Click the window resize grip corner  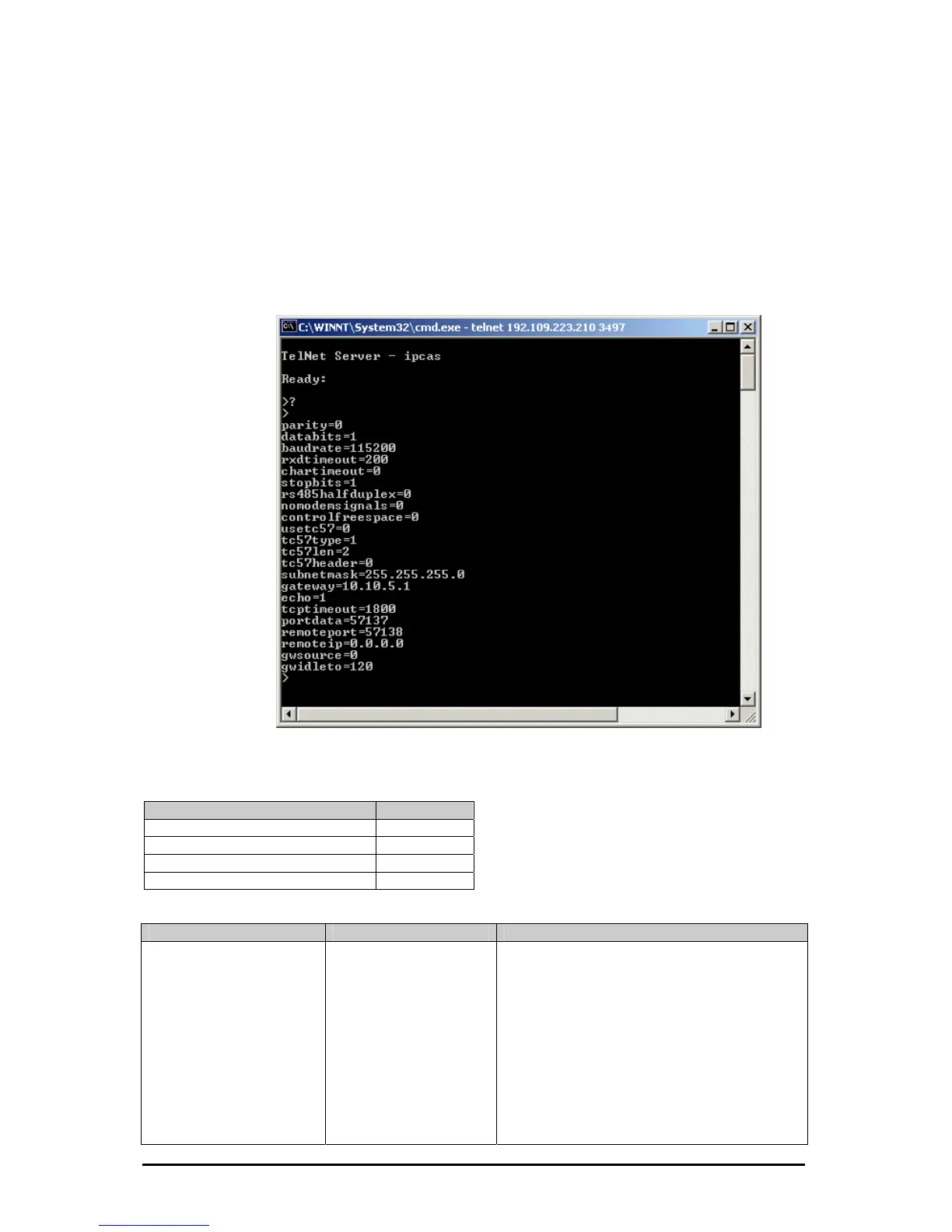(x=750, y=716)
